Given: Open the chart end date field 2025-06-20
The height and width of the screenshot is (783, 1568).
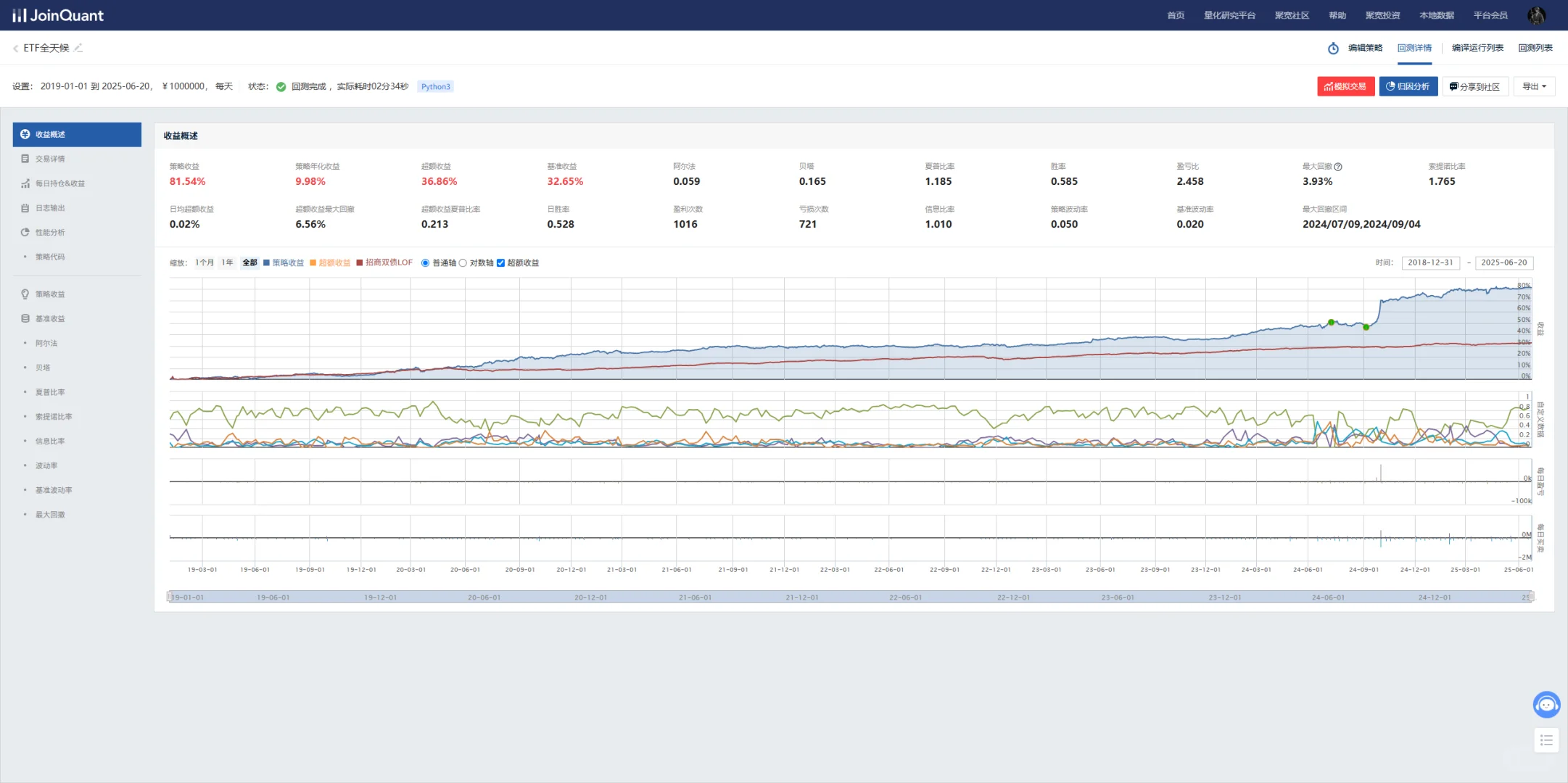Looking at the screenshot, I should 1503,262.
